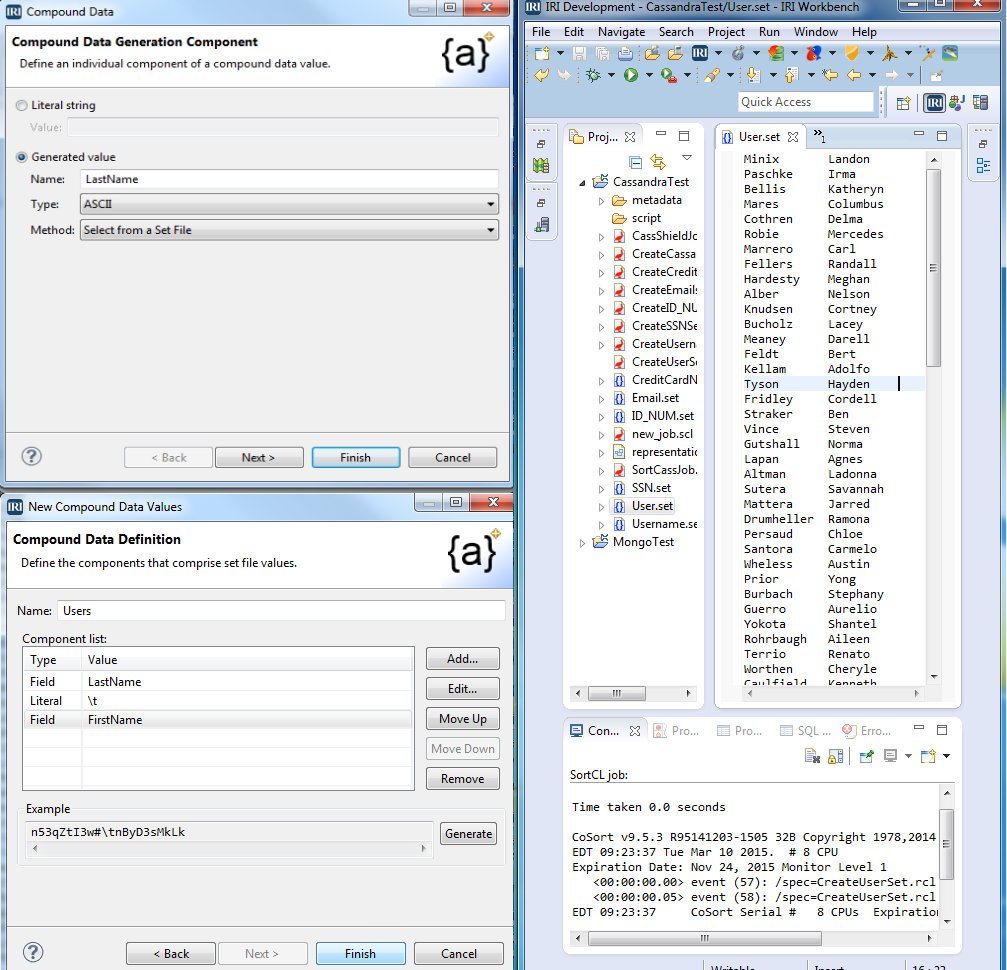Click the Project Explorer horizontal scrollbar thumb
Viewport: 1007px width, 970px height.
pyautogui.click(x=617, y=693)
